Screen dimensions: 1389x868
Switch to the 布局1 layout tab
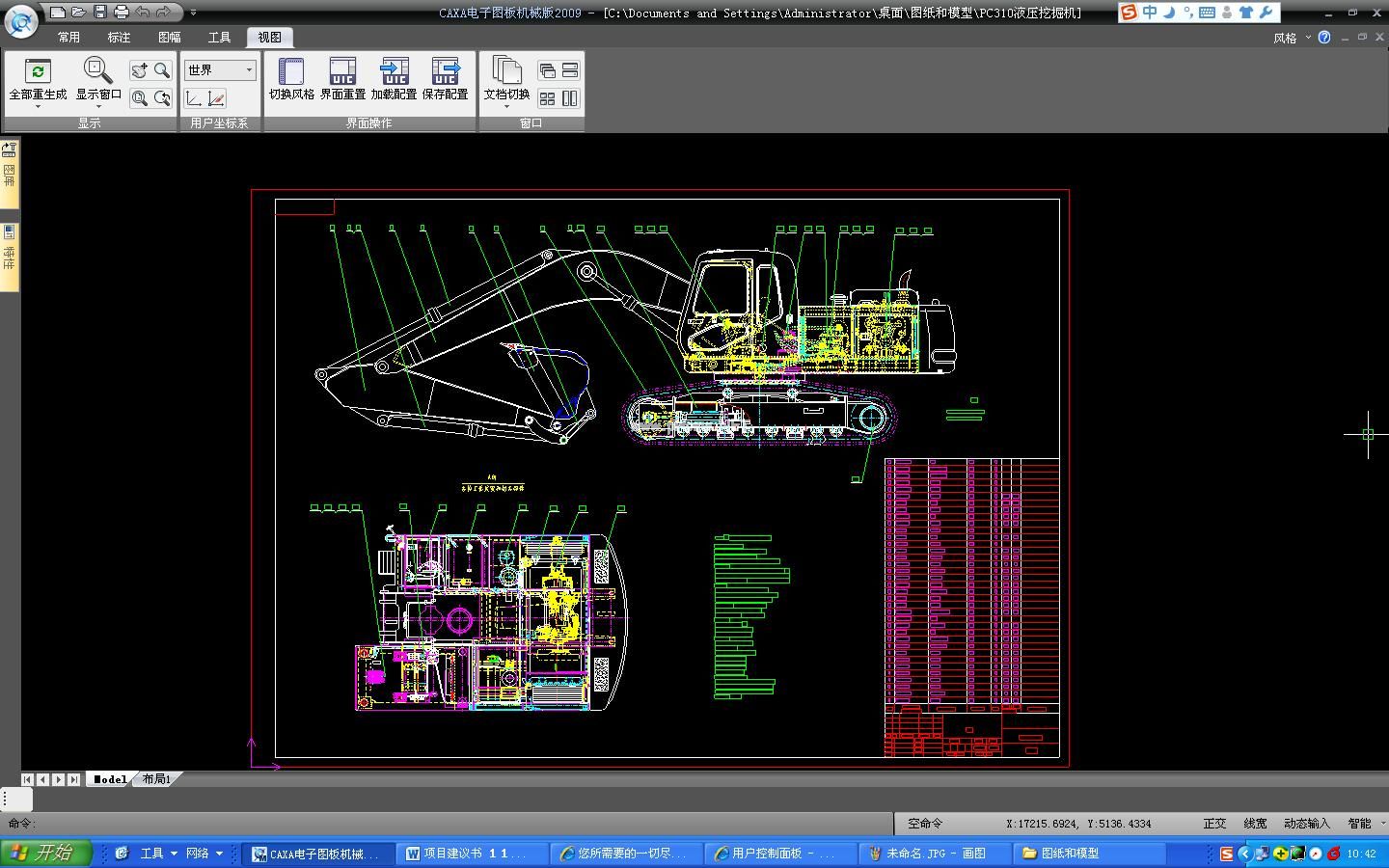point(156,779)
